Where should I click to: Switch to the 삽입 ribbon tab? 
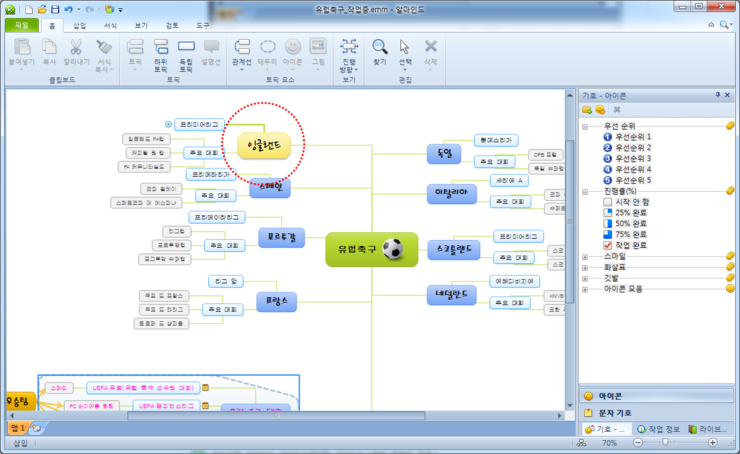point(80,24)
